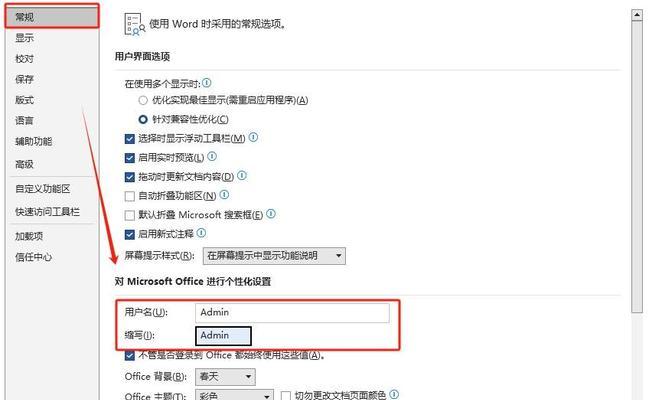
Task: Open Office 主题 dropdown showing 彩色
Action: coord(234,395)
